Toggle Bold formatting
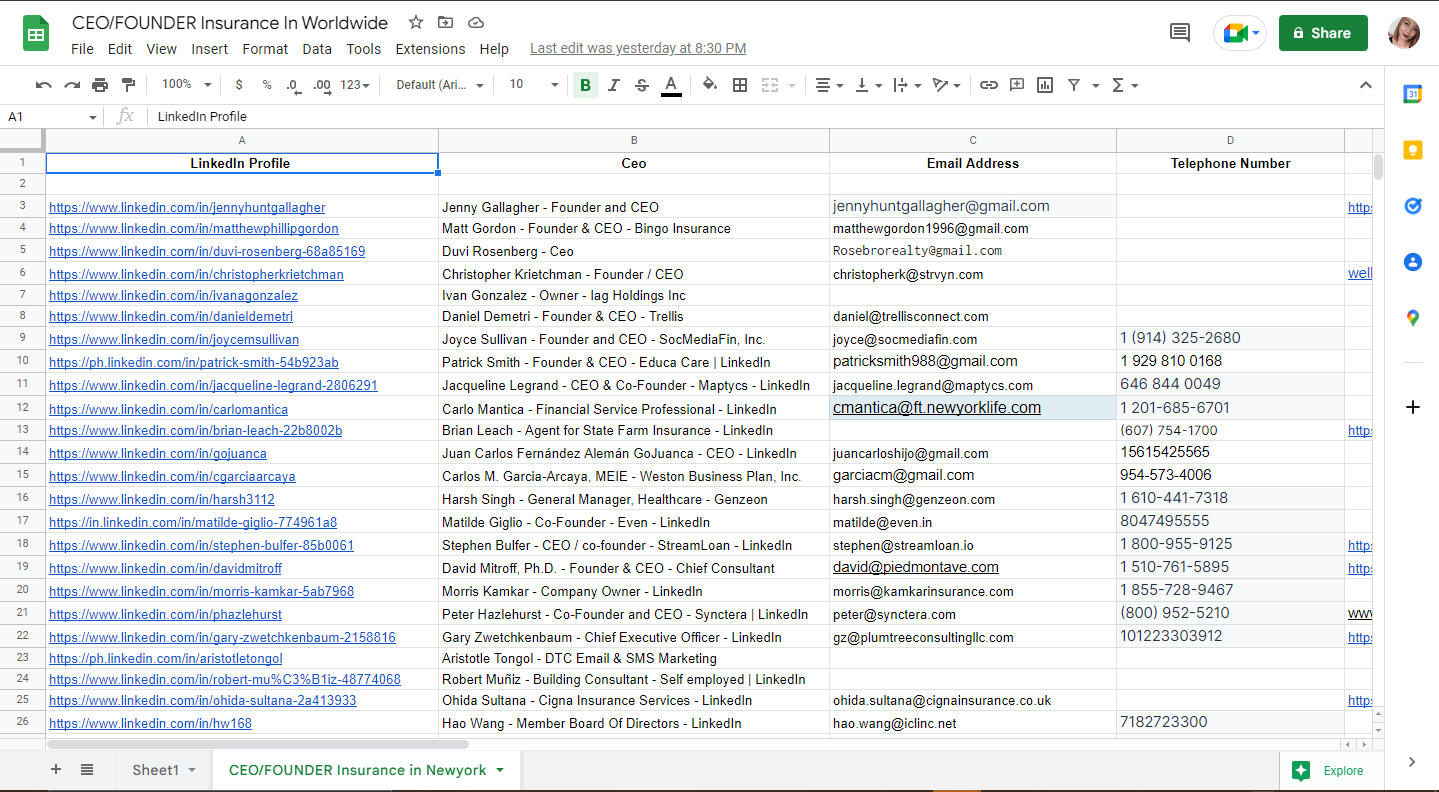Viewport: 1439px width, 792px height. coord(585,85)
